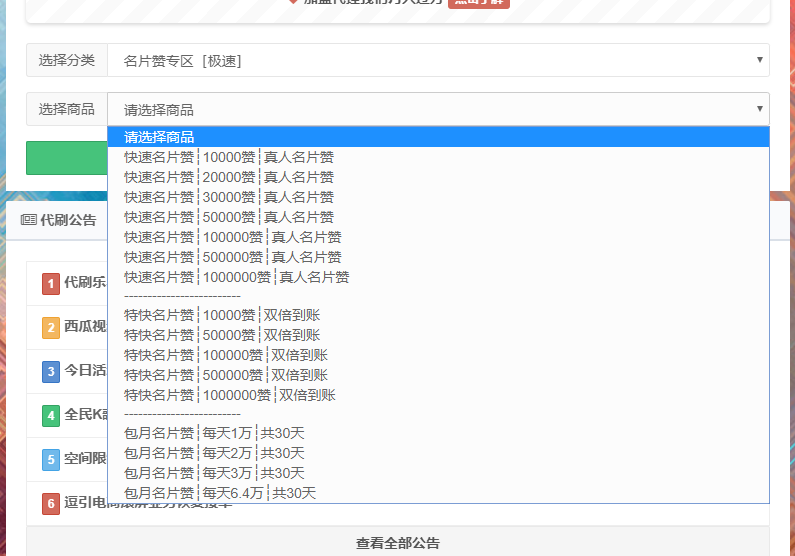Click the orange number 2 announcement badge

[51, 328]
